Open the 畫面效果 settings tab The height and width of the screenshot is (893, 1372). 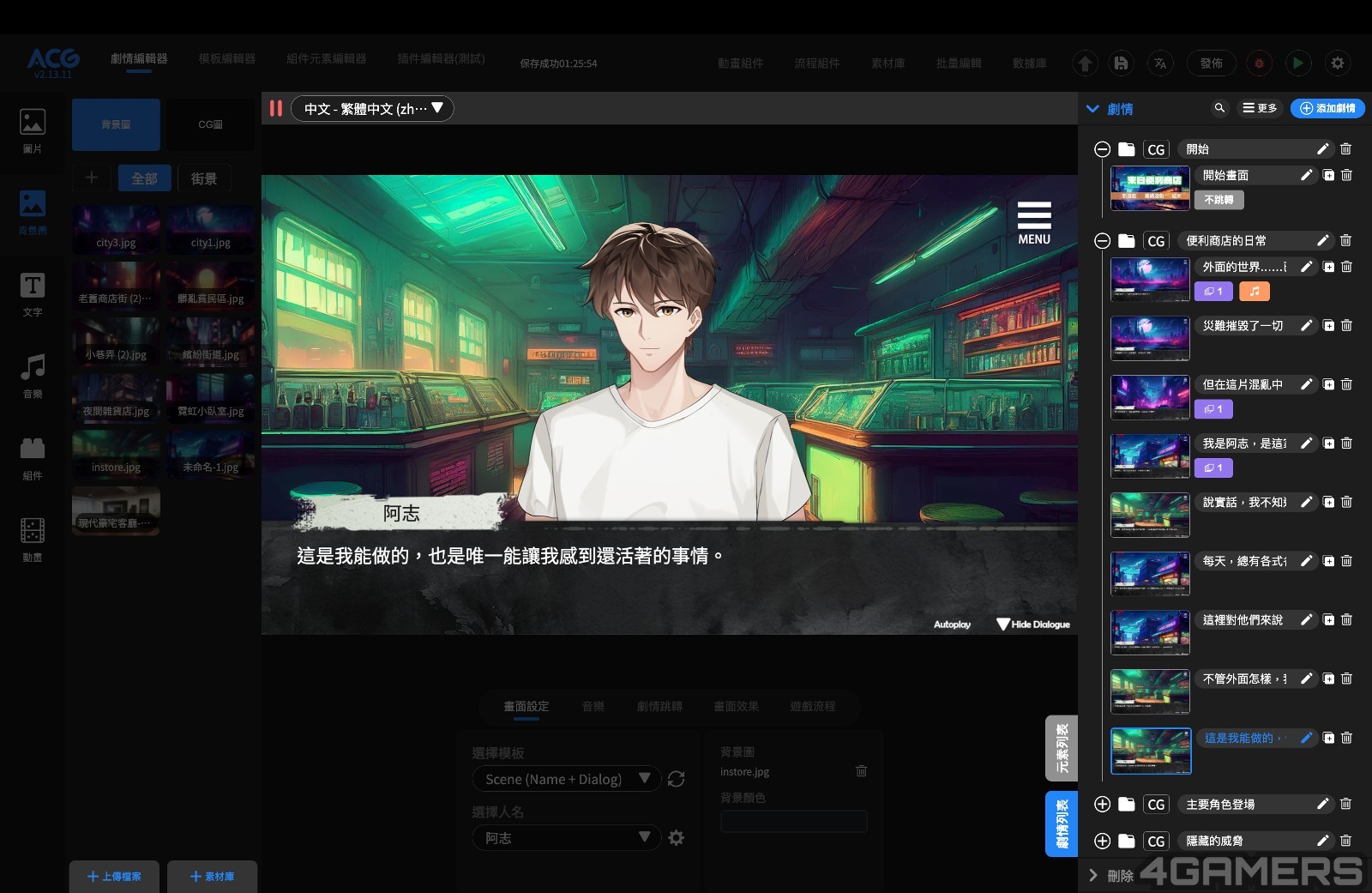click(736, 706)
